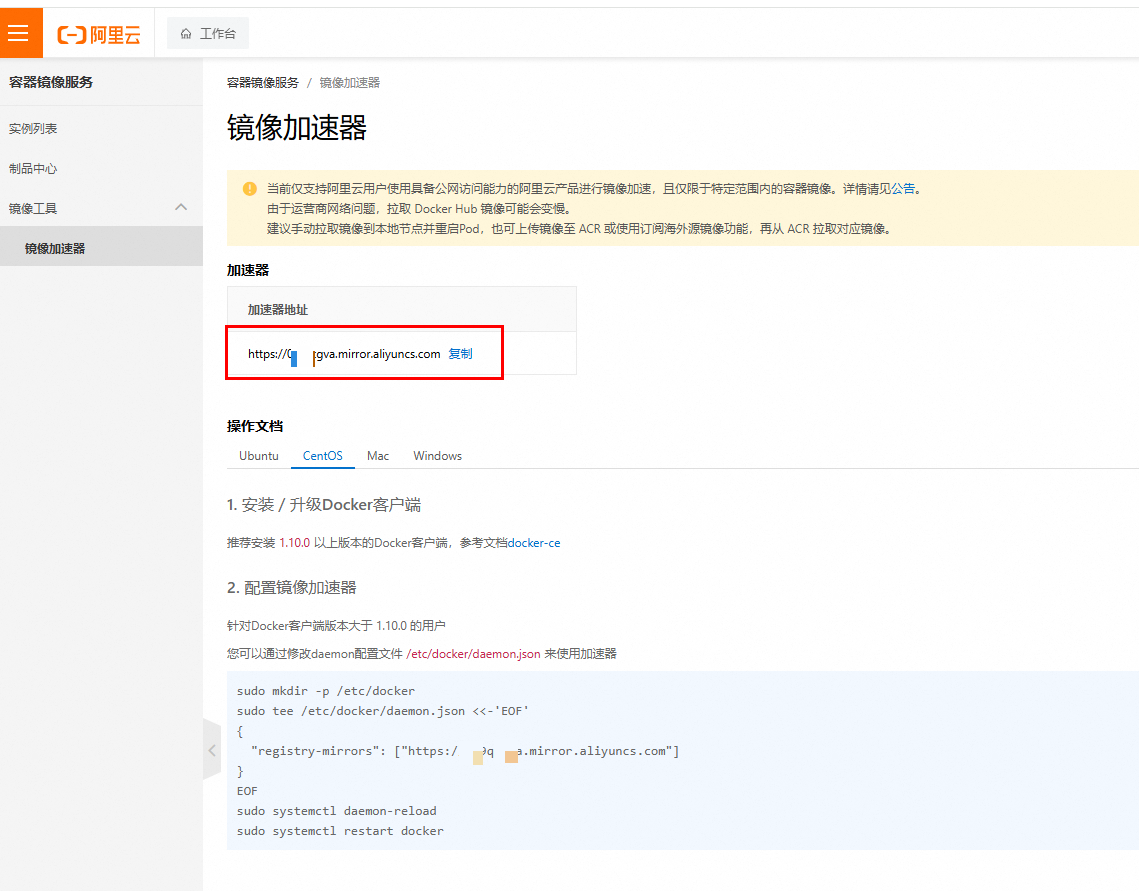Switch to the Mac tab
Screen dimensions: 1139x891
click(x=378, y=455)
